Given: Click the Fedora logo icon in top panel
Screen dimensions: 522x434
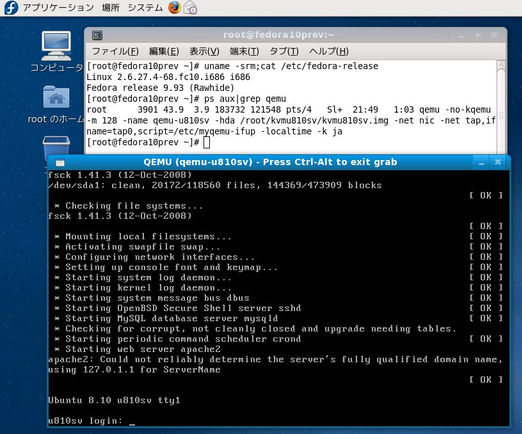Looking at the screenshot, I should pyautogui.click(x=11, y=7).
